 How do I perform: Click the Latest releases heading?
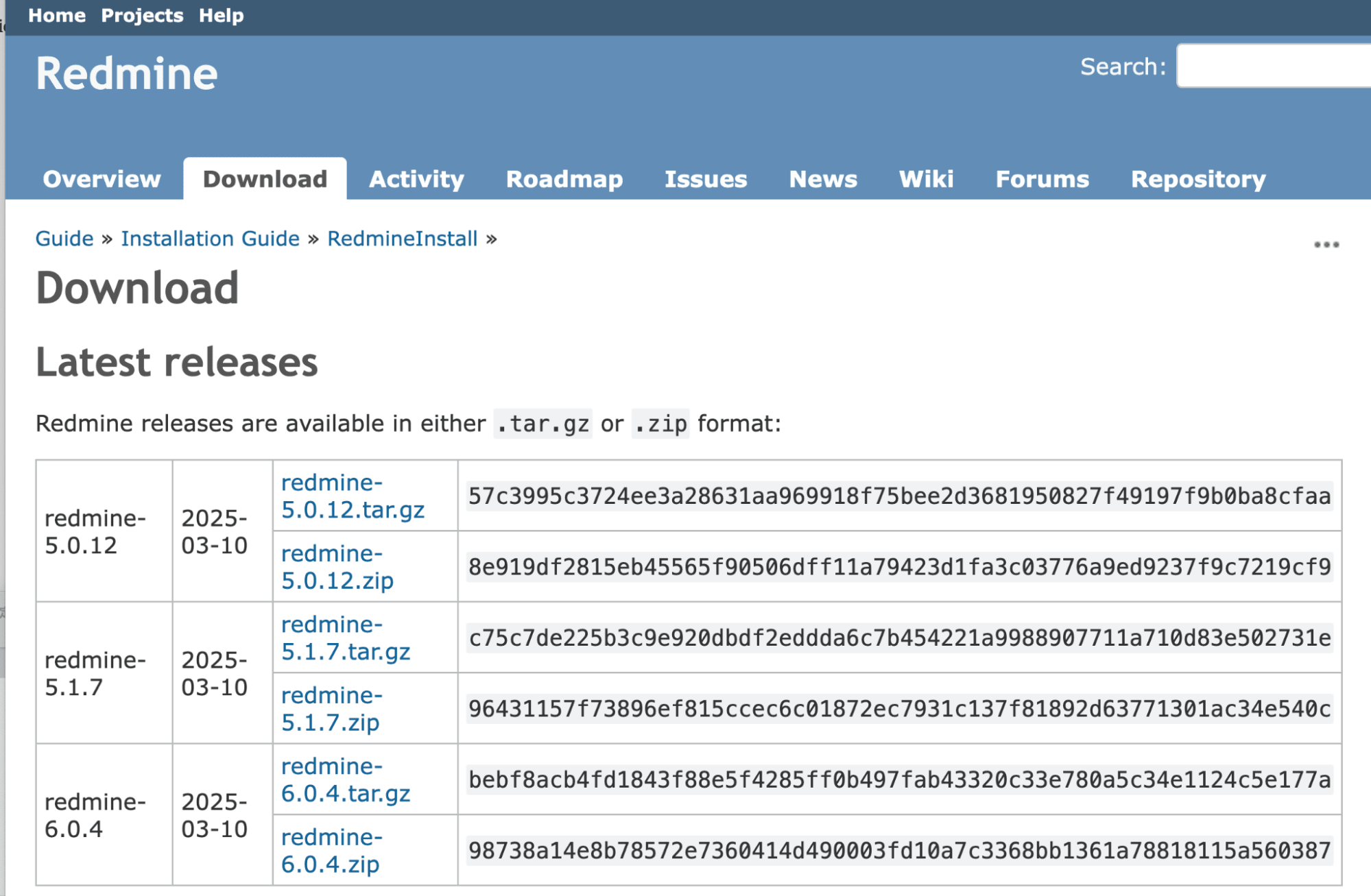pos(177,362)
